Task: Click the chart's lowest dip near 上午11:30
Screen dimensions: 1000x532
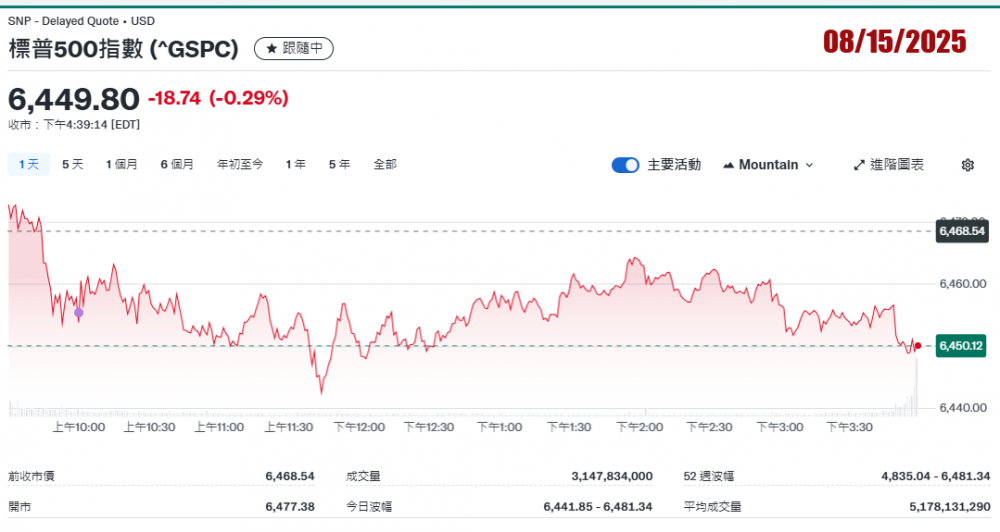Action: [x=321, y=391]
